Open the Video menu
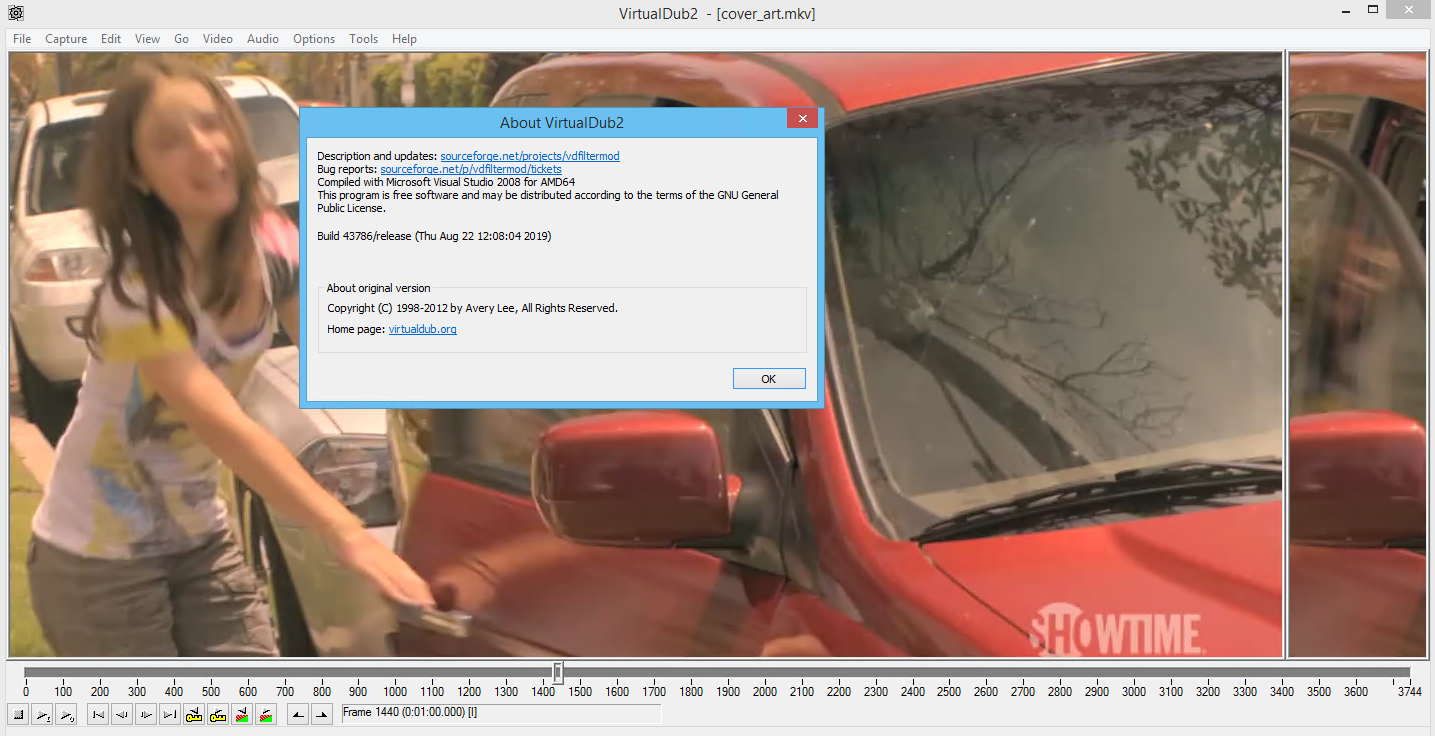The width and height of the screenshot is (1435, 736). click(x=218, y=39)
